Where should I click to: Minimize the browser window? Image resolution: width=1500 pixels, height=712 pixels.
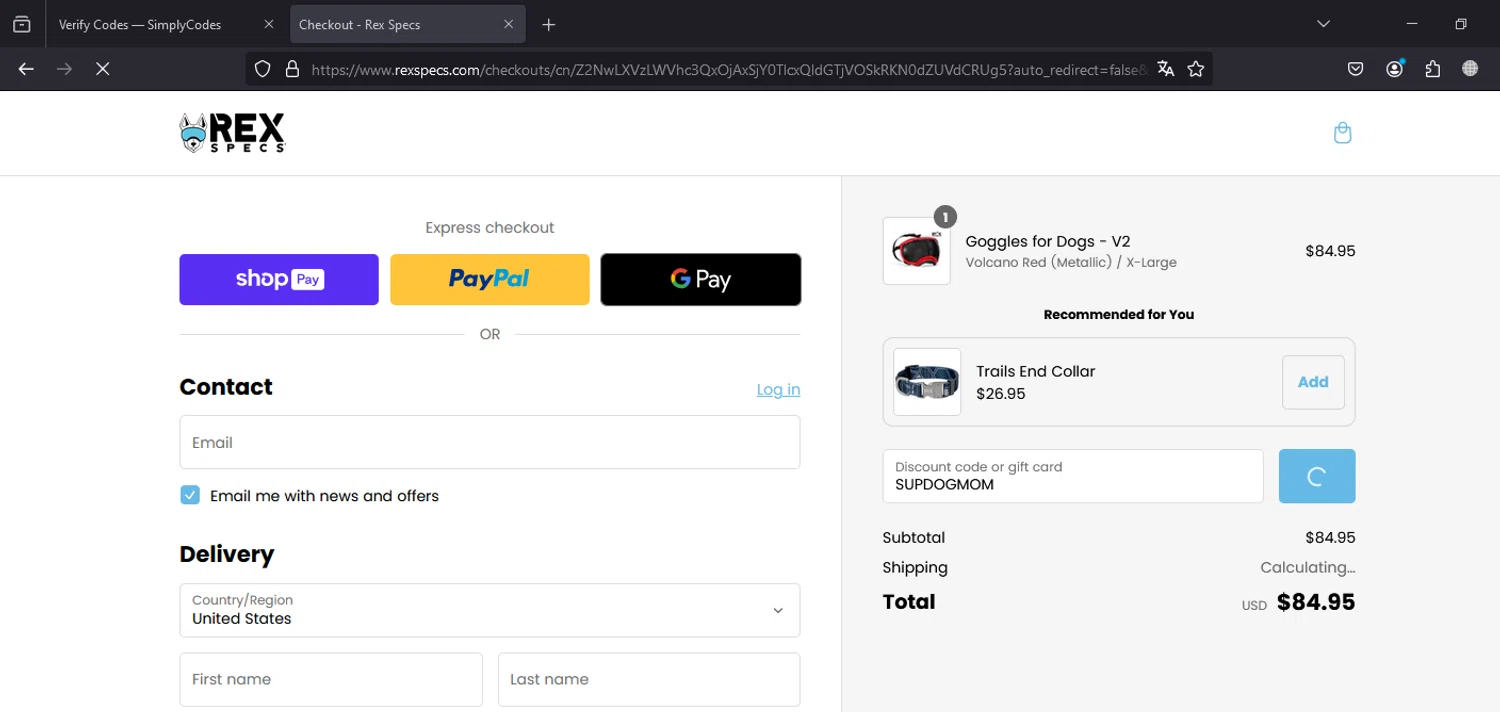(1412, 24)
